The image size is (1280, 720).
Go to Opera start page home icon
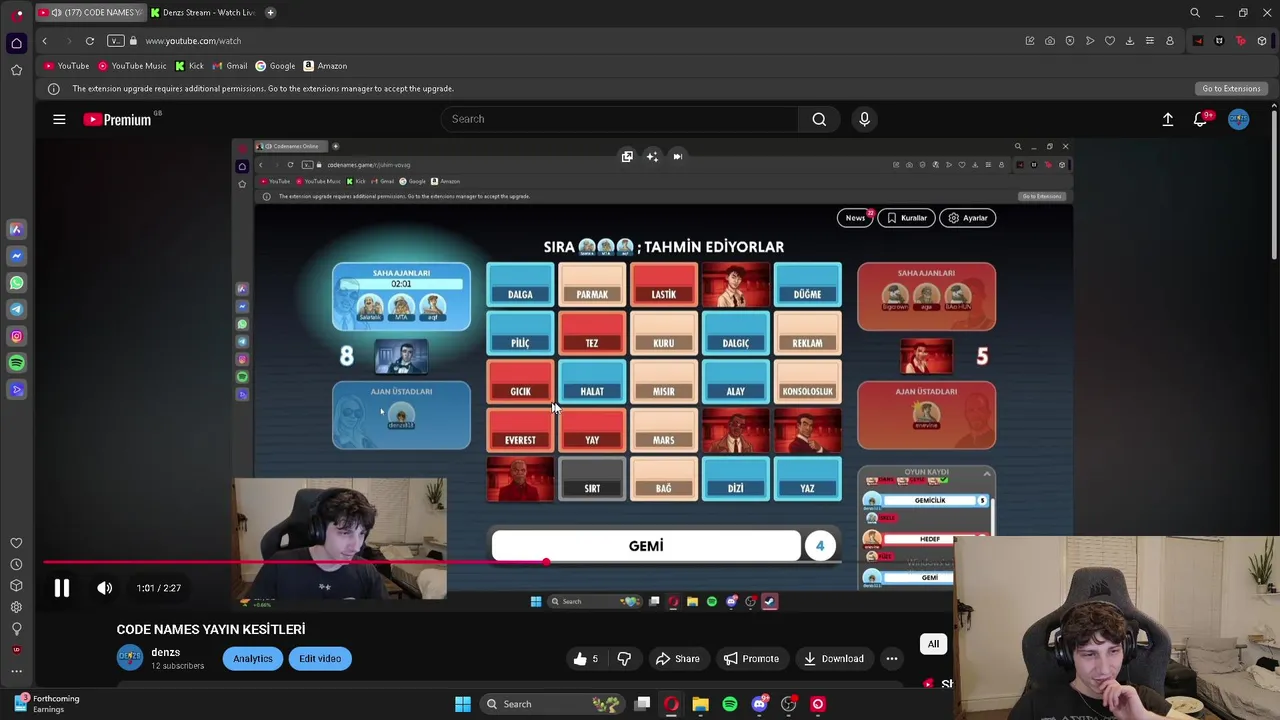[16, 43]
